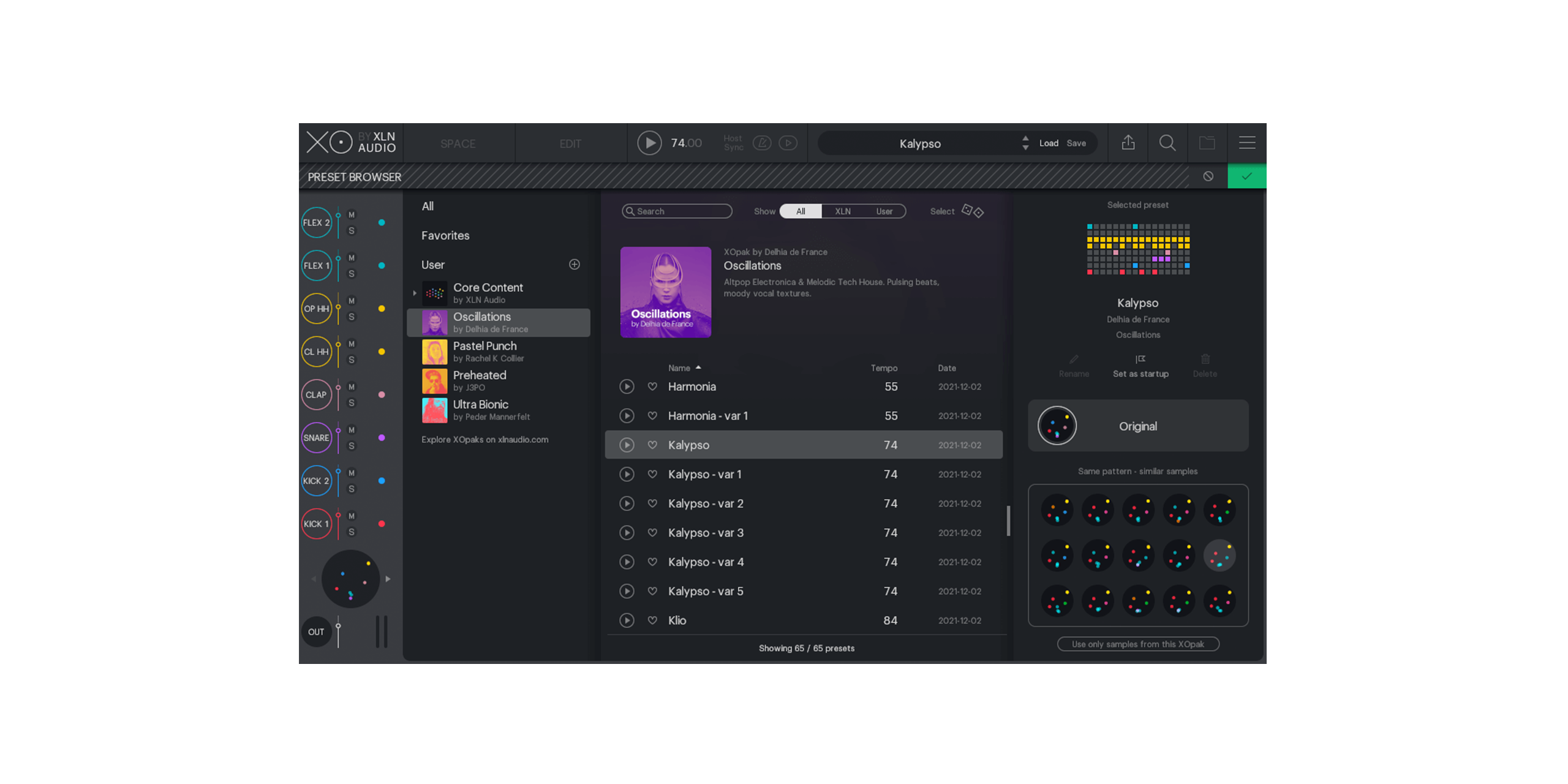Favorite the Kalypso - var 2 preset with the heart icon

pos(652,503)
